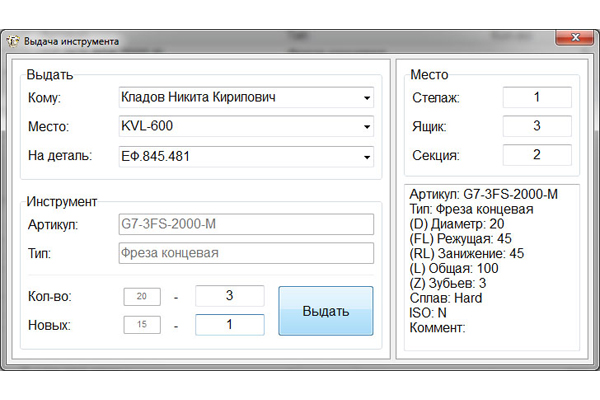Click the line (D) Диаметр: 20

tap(457, 224)
